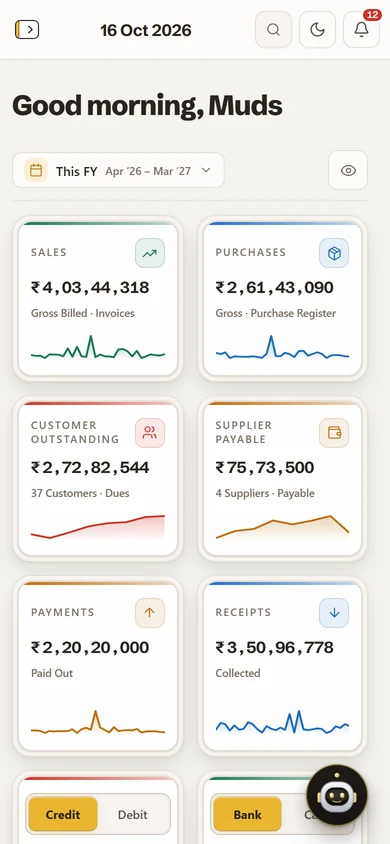Switch to dark mode moon icon
The image size is (390, 844).
pos(317,30)
